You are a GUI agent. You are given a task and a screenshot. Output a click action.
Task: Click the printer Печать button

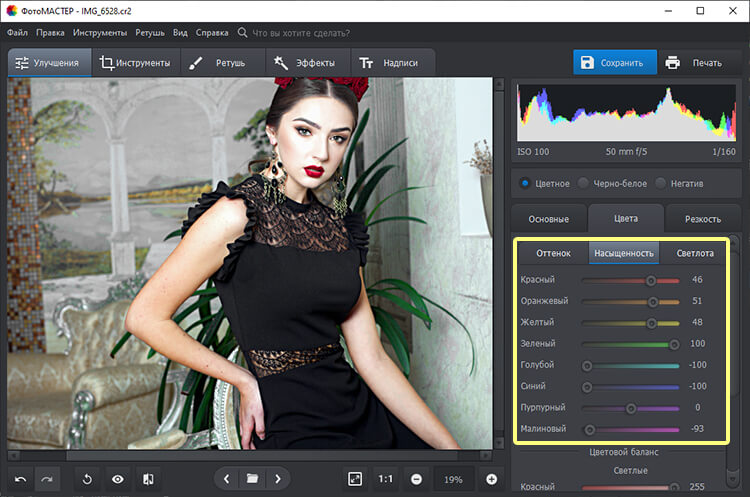click(694, 63)
